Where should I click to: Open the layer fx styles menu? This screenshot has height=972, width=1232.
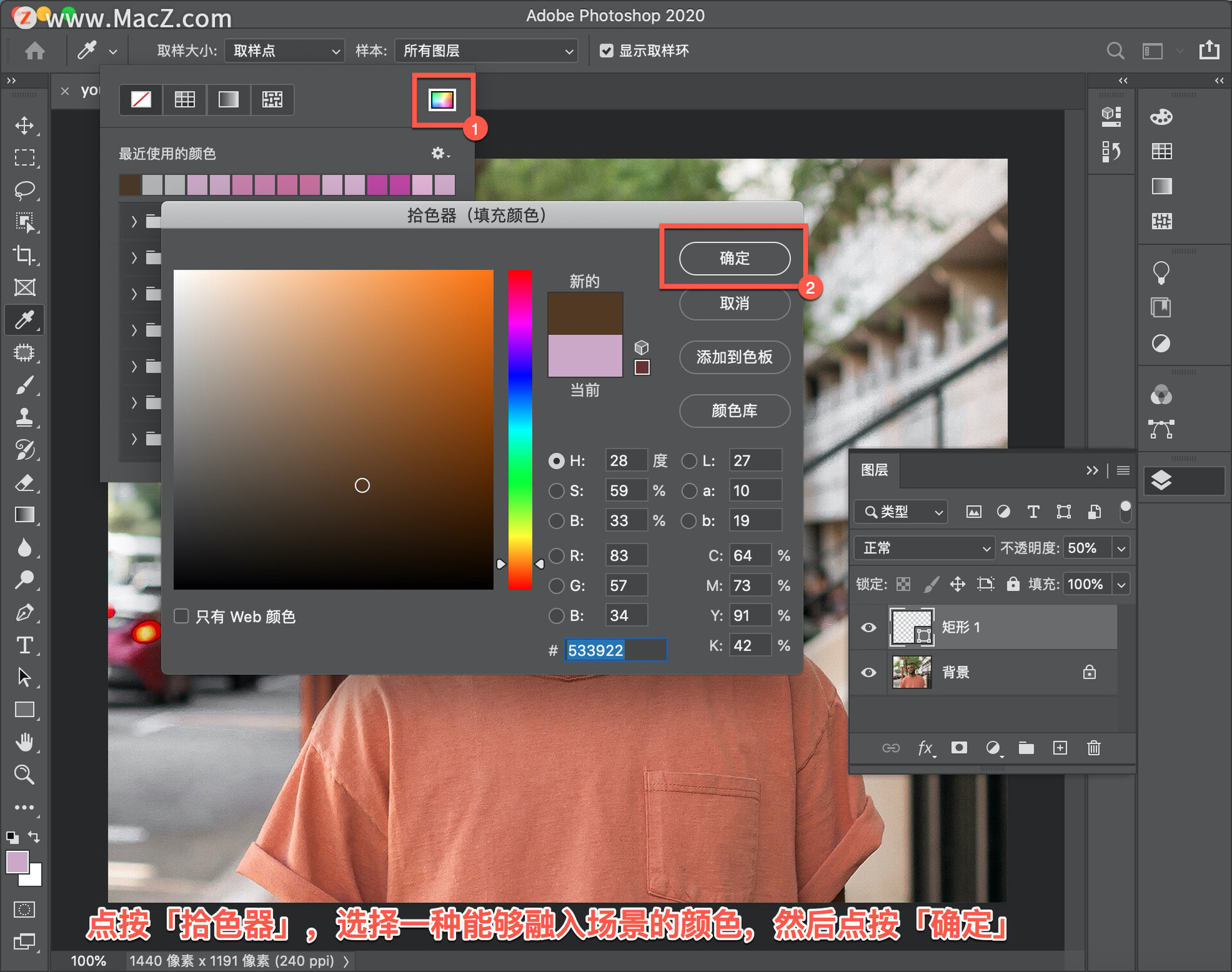pyautogui.click(x=925, y=748)
